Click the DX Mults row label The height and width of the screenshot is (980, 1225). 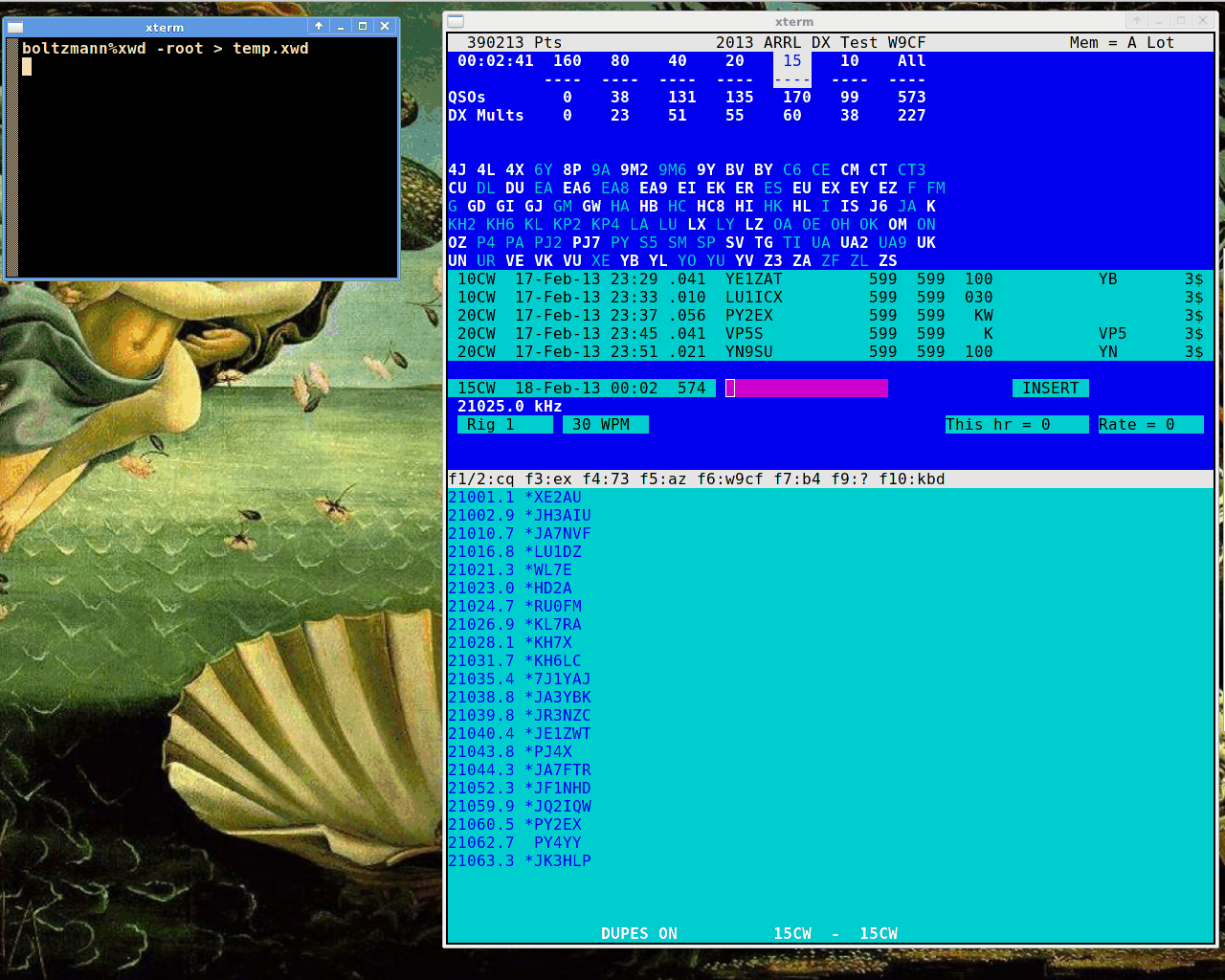pyautogui.click(x=486, y=116)
